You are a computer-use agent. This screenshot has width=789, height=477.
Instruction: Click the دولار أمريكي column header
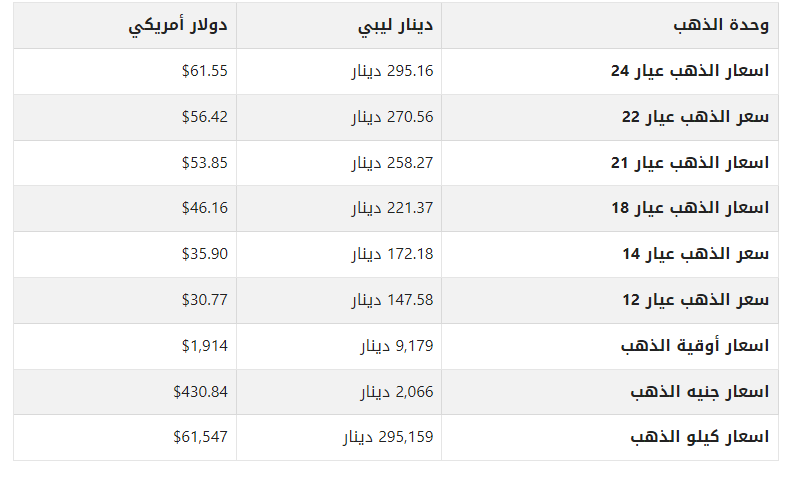[x=178, y=26]
